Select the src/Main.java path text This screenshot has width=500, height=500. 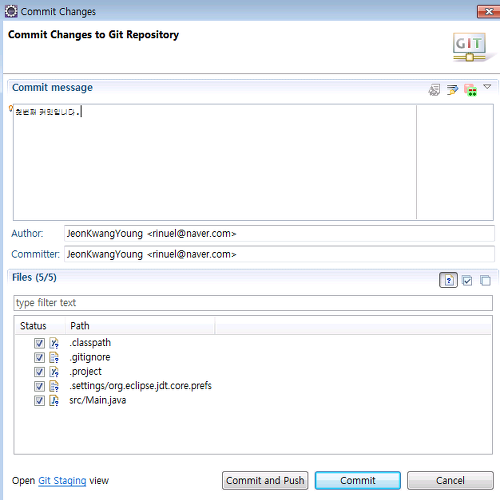[98, 400]
